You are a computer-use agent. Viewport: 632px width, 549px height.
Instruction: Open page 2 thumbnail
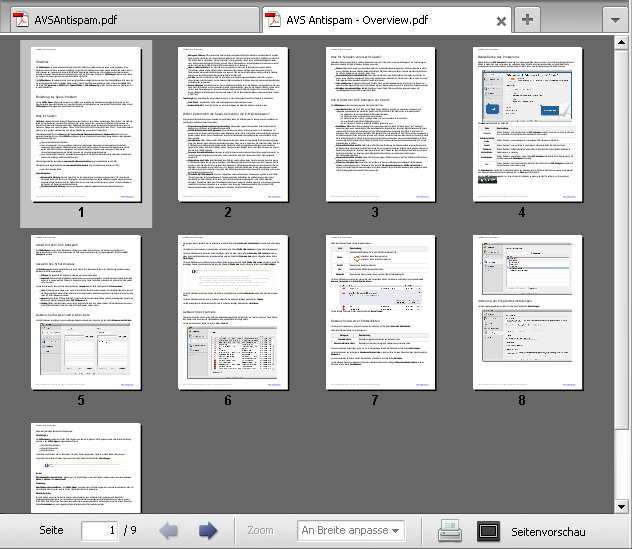coord(233,124)
